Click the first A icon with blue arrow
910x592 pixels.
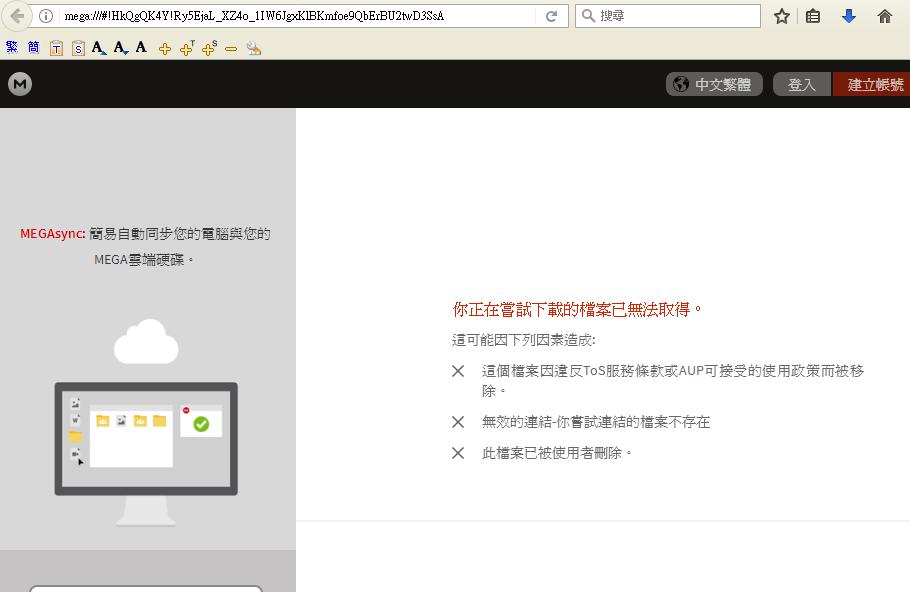tap(99, 48)
